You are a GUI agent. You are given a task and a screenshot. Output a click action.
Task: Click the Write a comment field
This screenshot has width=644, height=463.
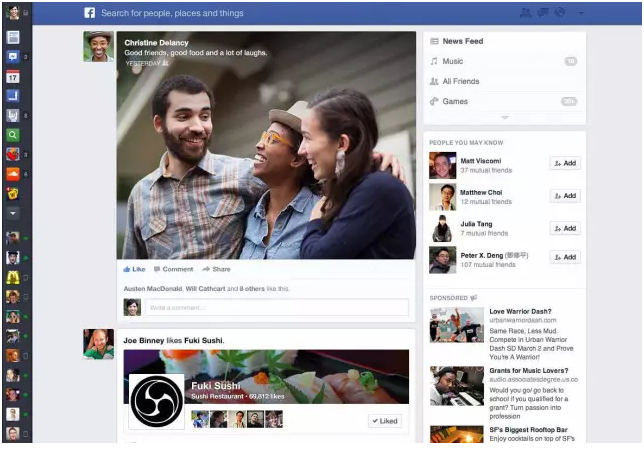click(x=277, y=307)
